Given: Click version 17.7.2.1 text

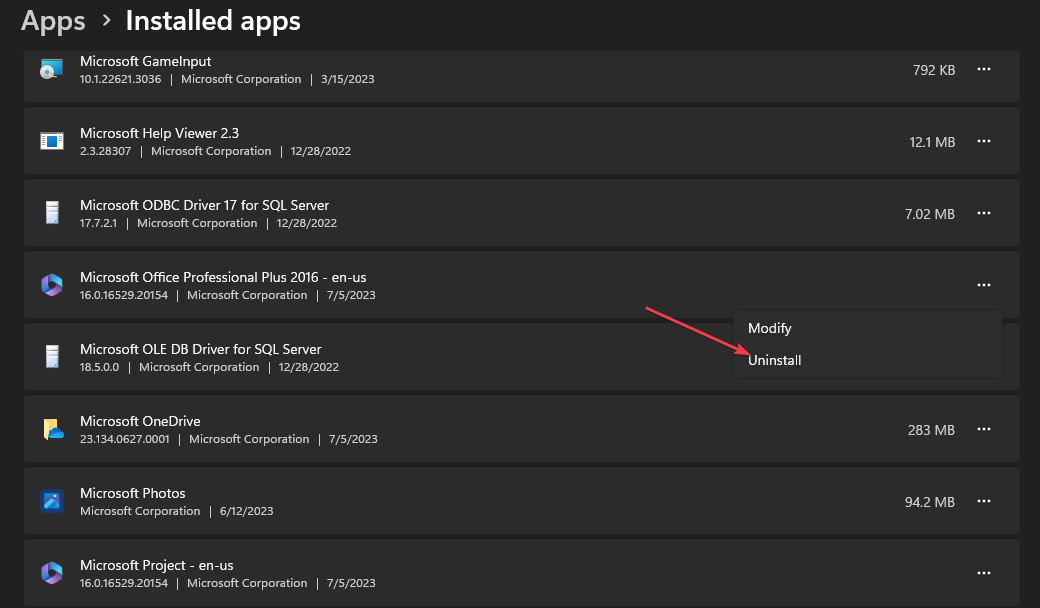Looking at the screenshot, I should click(x=98, y=223).
